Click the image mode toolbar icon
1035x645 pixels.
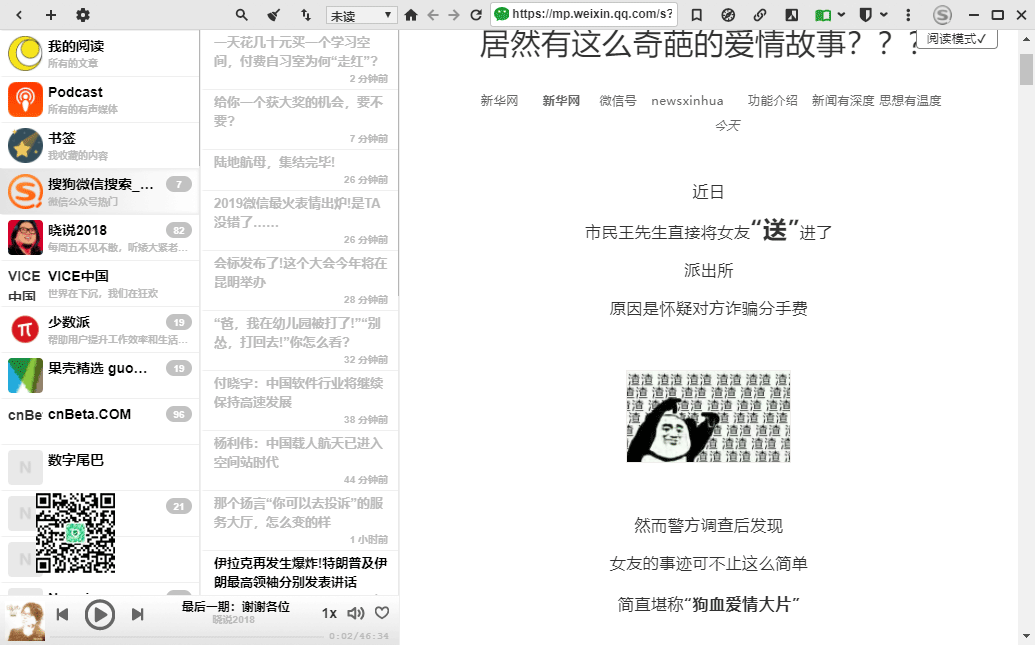click(791, 15)
